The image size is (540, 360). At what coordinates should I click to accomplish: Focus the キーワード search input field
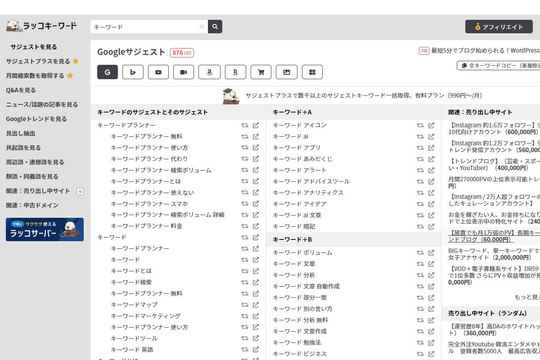(149, 27)
